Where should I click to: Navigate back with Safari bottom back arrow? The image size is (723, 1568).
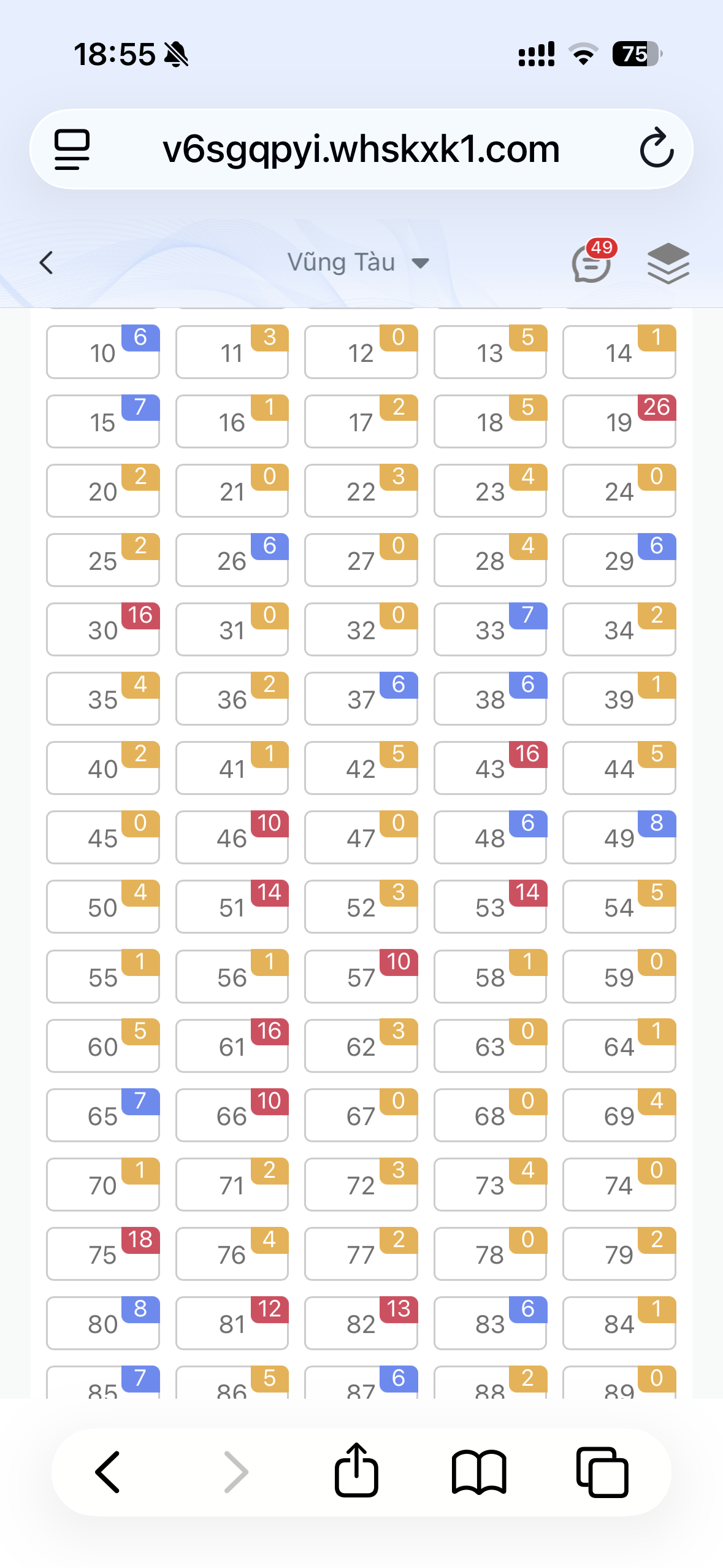click(x=108, y=1472)
